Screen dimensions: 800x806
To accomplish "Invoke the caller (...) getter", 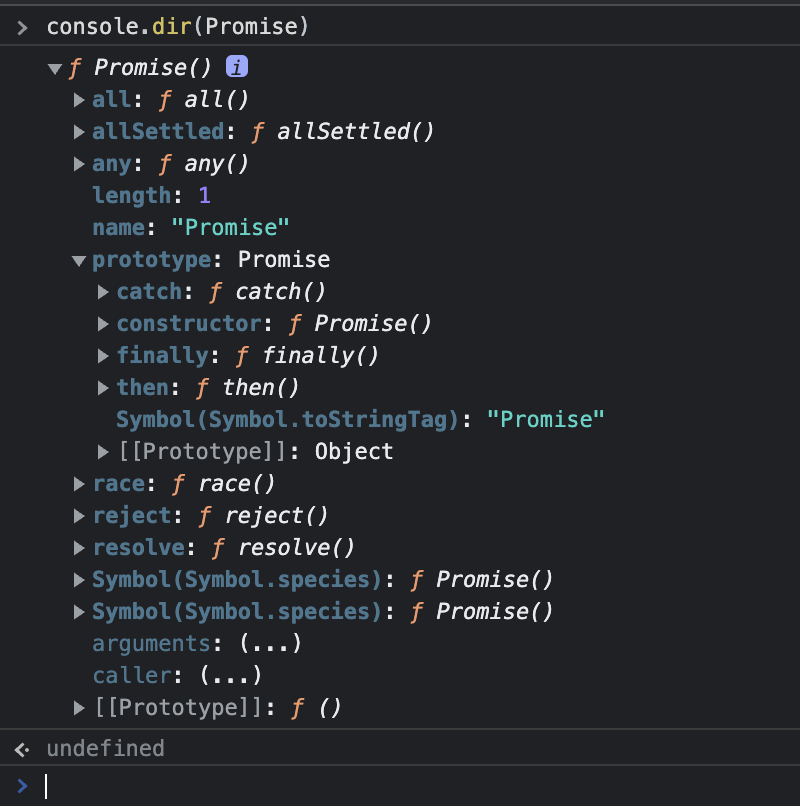I will 231,675.
